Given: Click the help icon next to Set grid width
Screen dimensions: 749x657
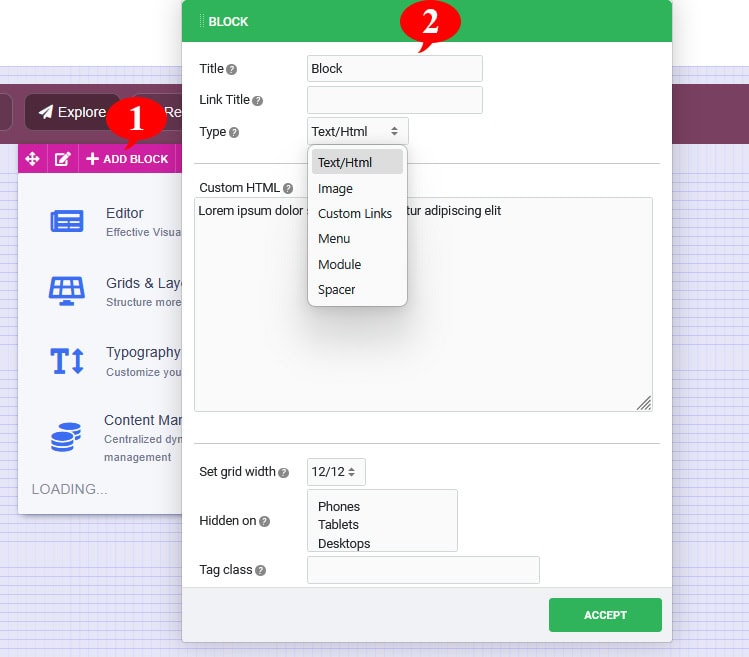Looking at the screenshot, I should pyautogui.click(x=283, y=473).
